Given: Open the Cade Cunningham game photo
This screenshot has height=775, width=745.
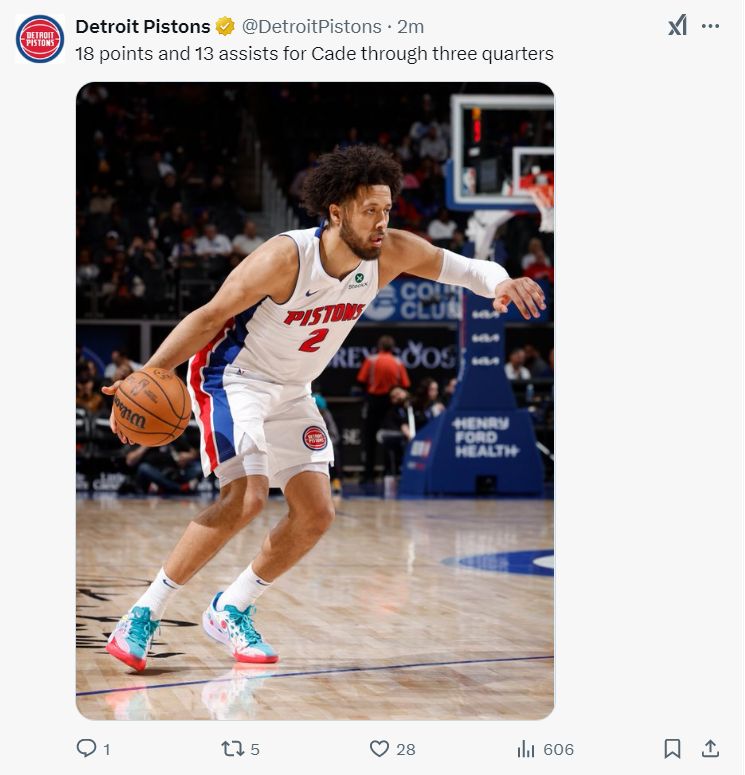Looking at the screenshot, I should pos(315,400).
